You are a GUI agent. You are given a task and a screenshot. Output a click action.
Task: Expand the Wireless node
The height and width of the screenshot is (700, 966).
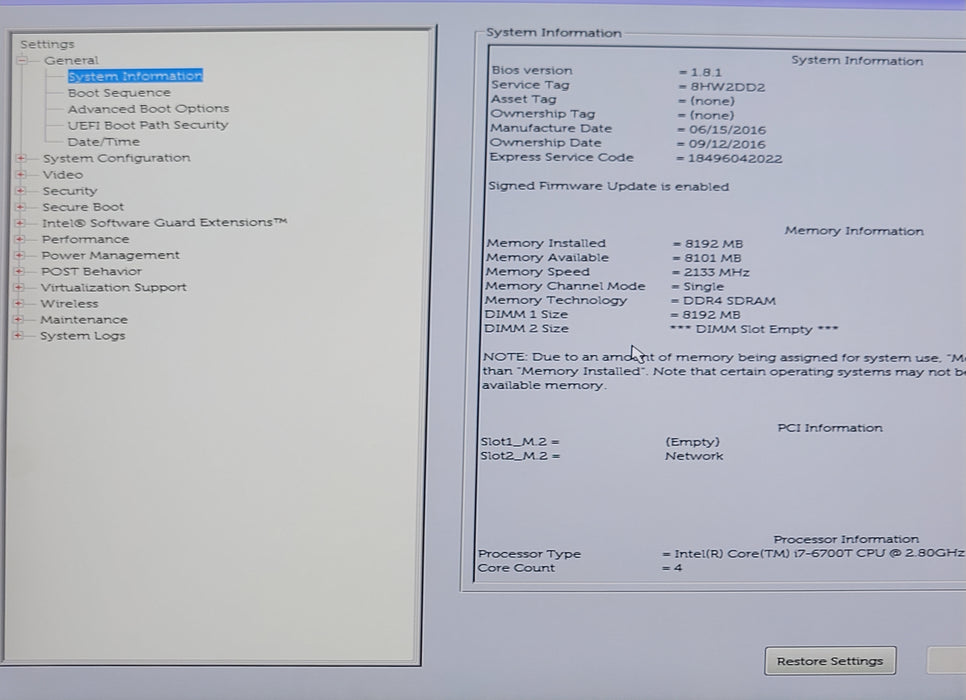tap(18, 304)
